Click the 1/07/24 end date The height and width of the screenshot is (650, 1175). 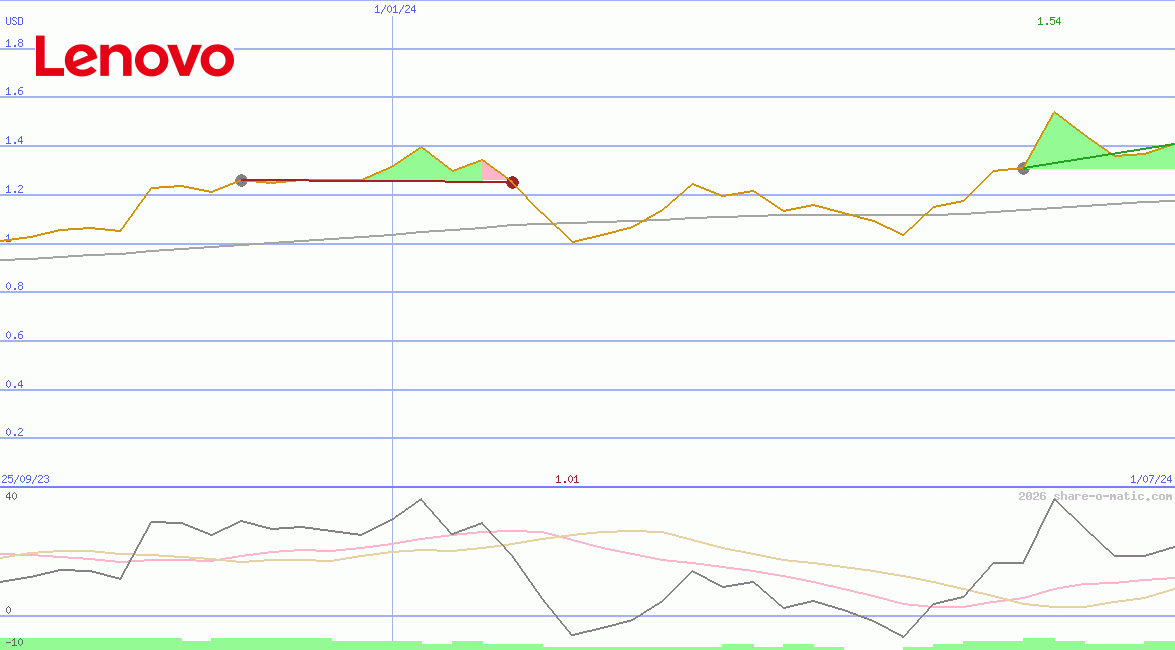click(x=1151, y=479)
